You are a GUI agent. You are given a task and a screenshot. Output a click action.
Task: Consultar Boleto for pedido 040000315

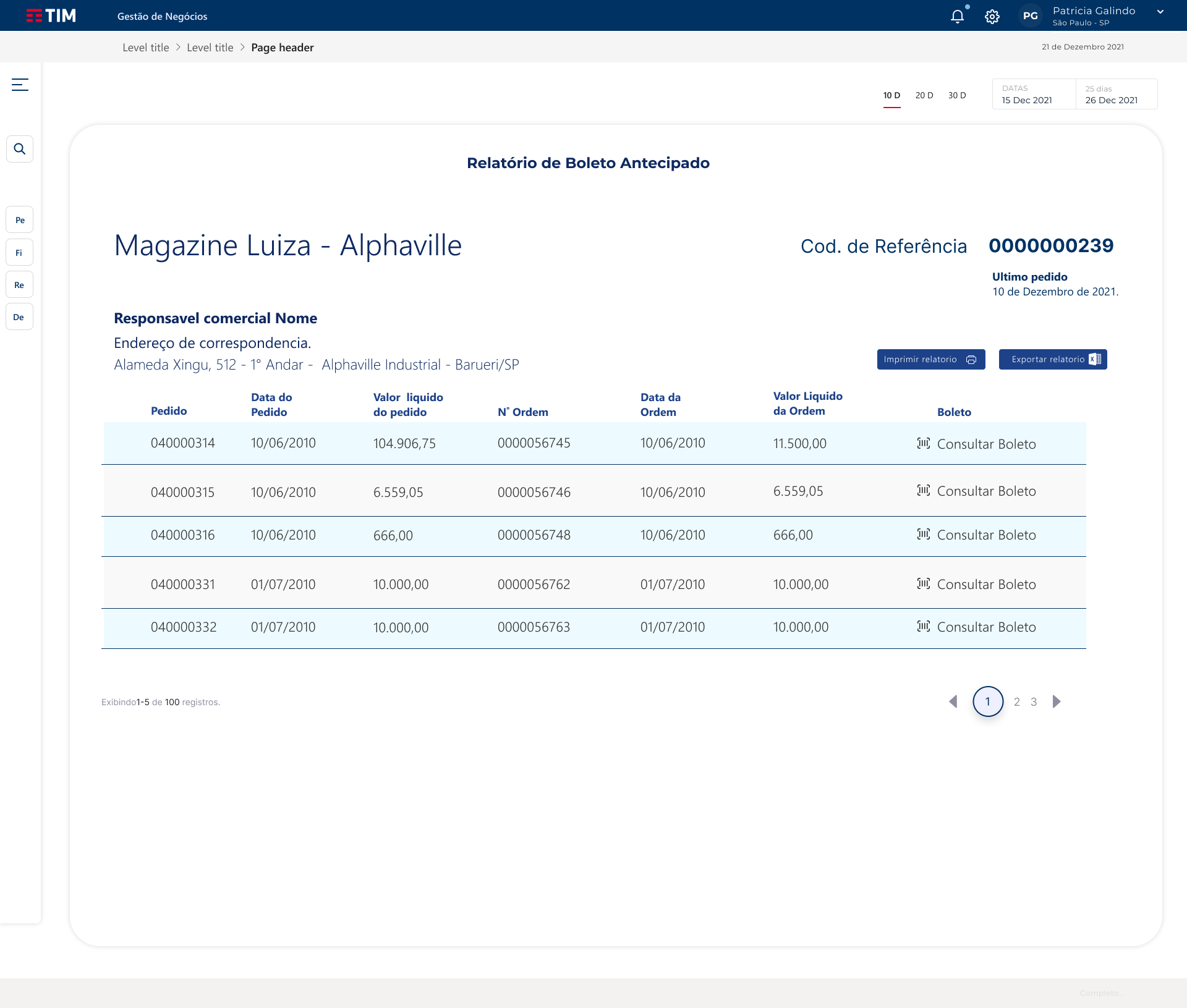pos(986,491)
